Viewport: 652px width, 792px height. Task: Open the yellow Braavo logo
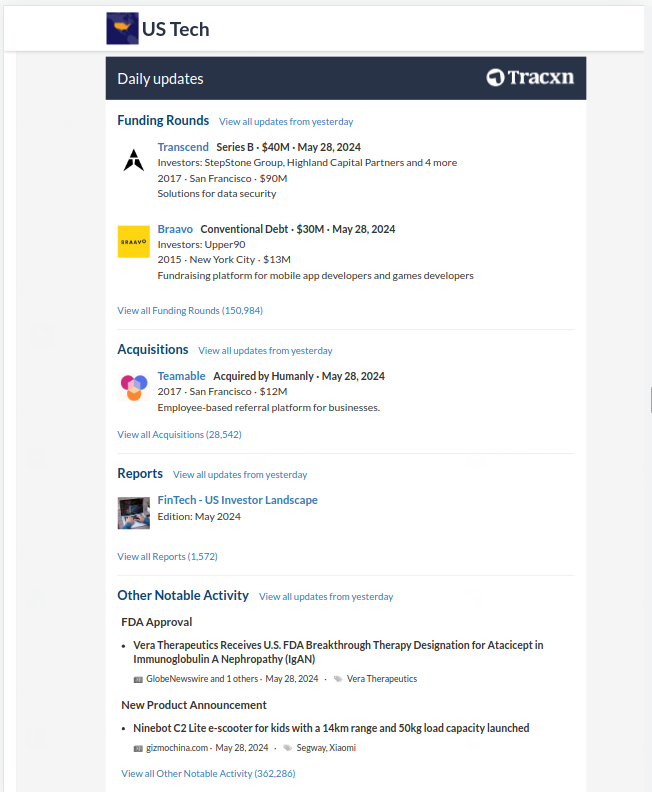134,242
